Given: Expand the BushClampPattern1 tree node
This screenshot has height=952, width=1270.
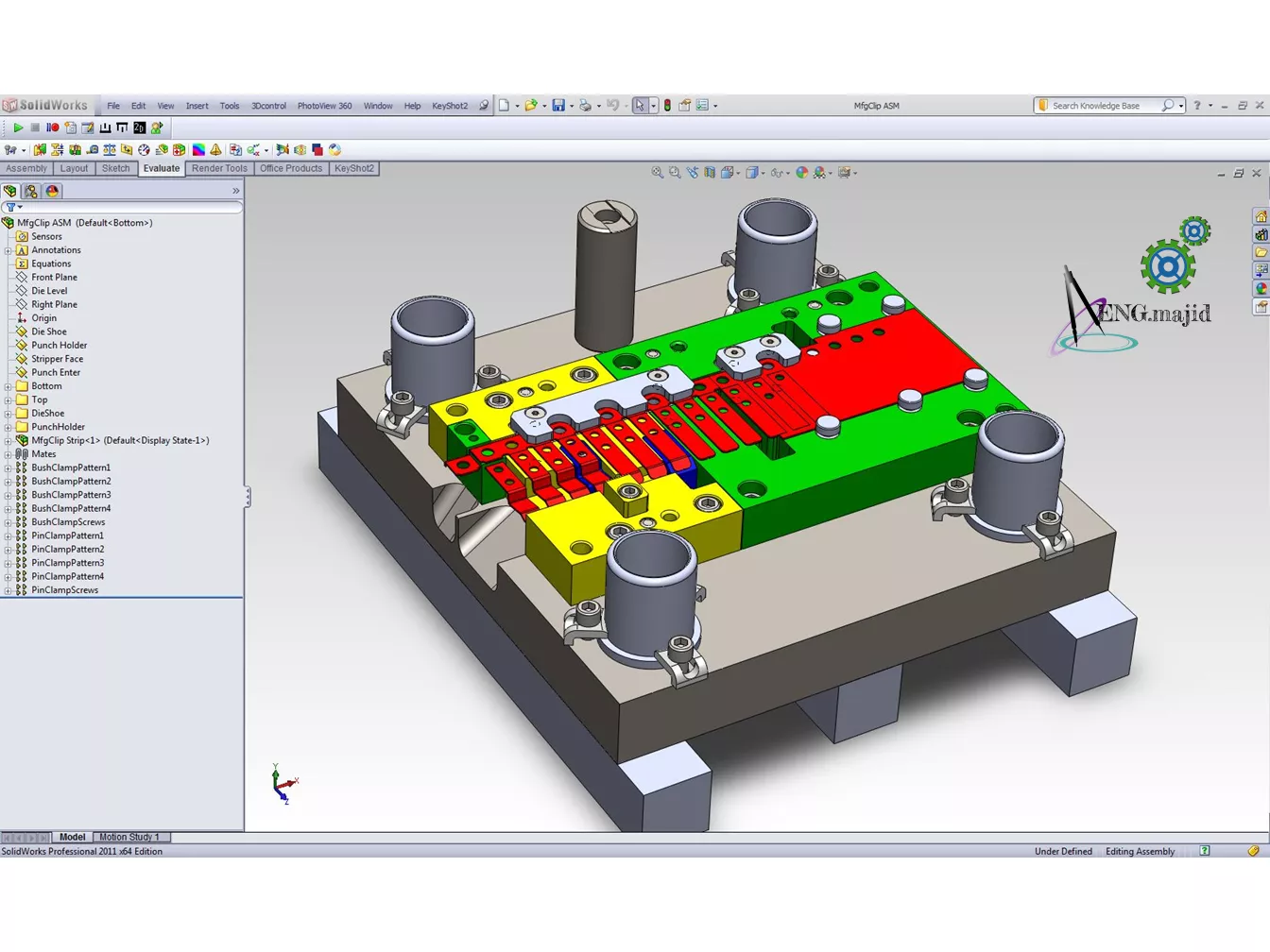Looking at the screenshot, I should point(9,467).
